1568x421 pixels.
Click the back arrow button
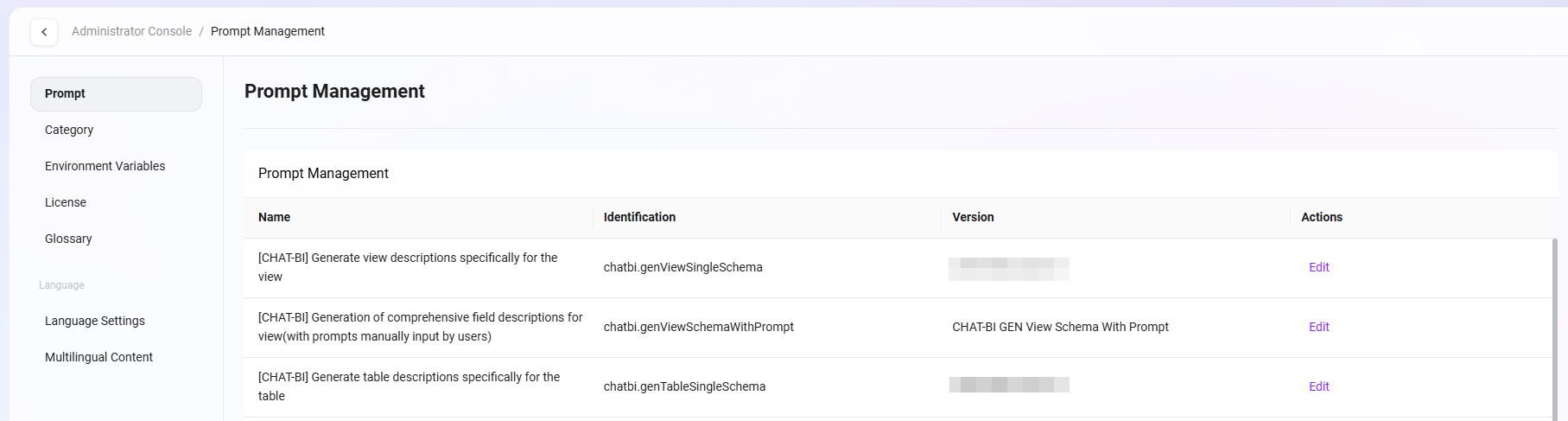(44, 32)
